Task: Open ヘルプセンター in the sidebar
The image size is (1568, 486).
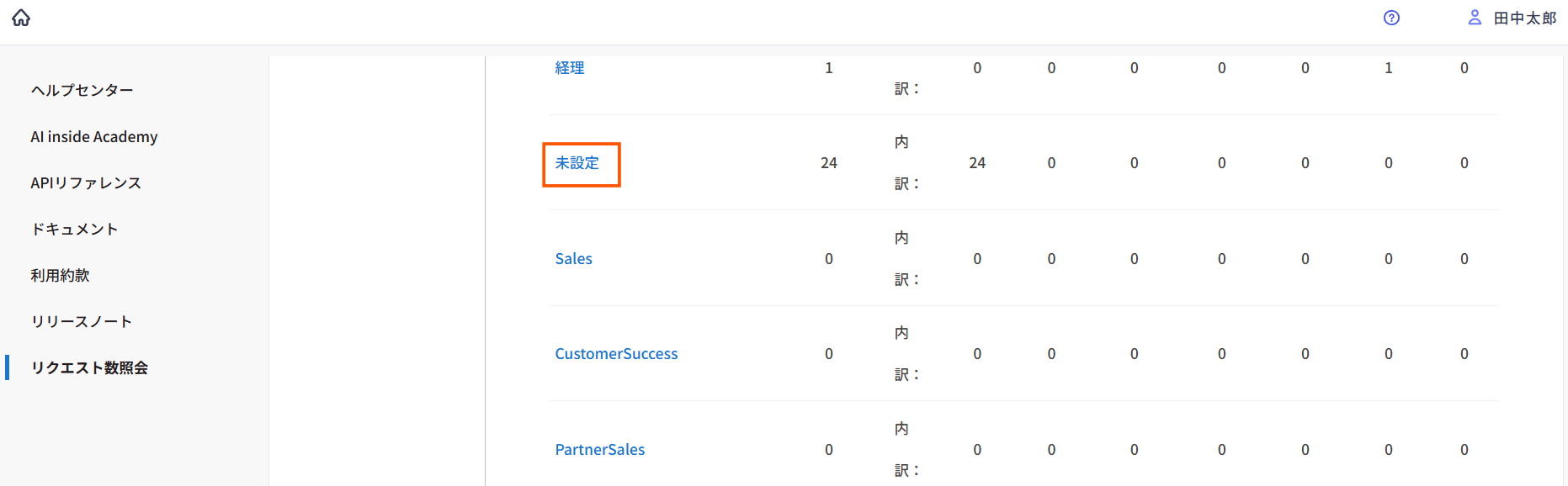Action: click(82, 90)
